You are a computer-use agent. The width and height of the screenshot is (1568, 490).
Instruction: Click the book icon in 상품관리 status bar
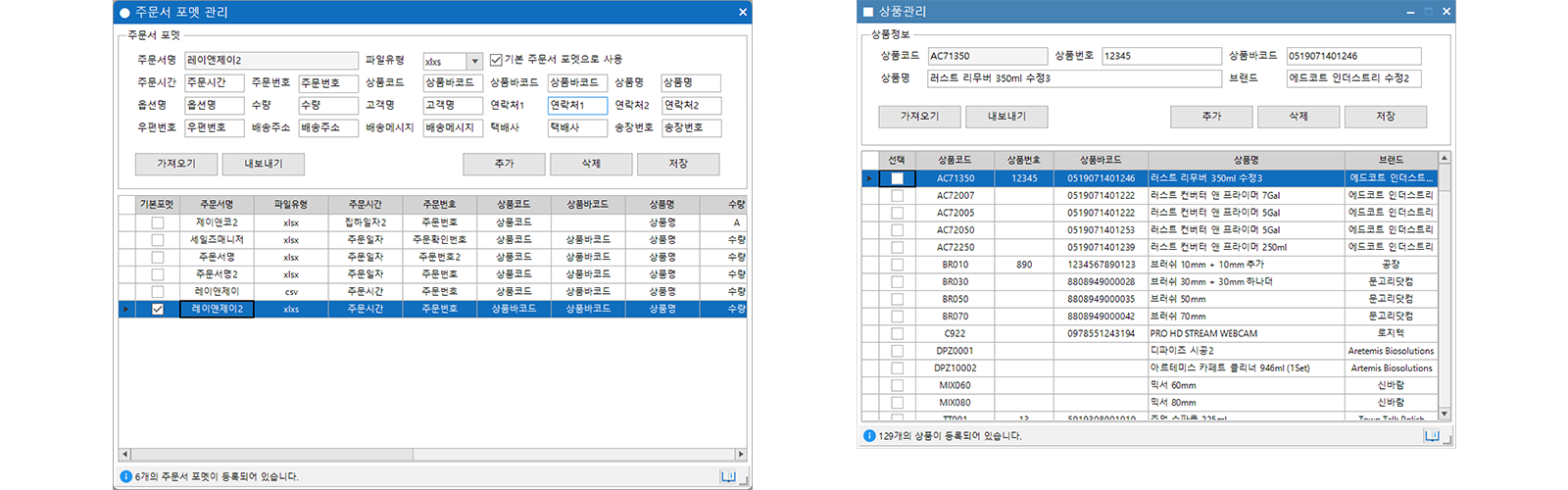(1432, 436)
